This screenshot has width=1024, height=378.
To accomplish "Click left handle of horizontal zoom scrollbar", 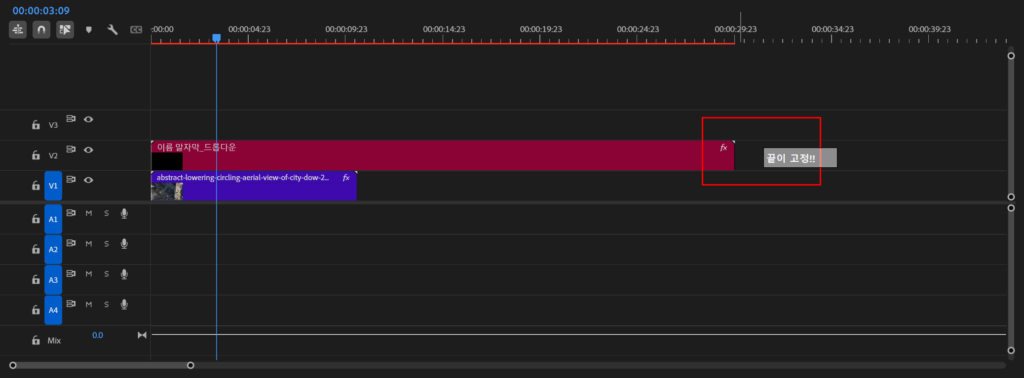I will coord(13,365).
